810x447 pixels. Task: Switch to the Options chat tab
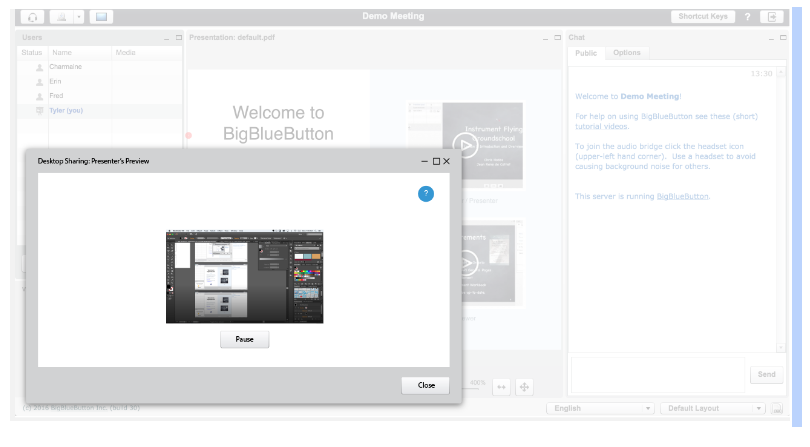click(x=627, y=53)
